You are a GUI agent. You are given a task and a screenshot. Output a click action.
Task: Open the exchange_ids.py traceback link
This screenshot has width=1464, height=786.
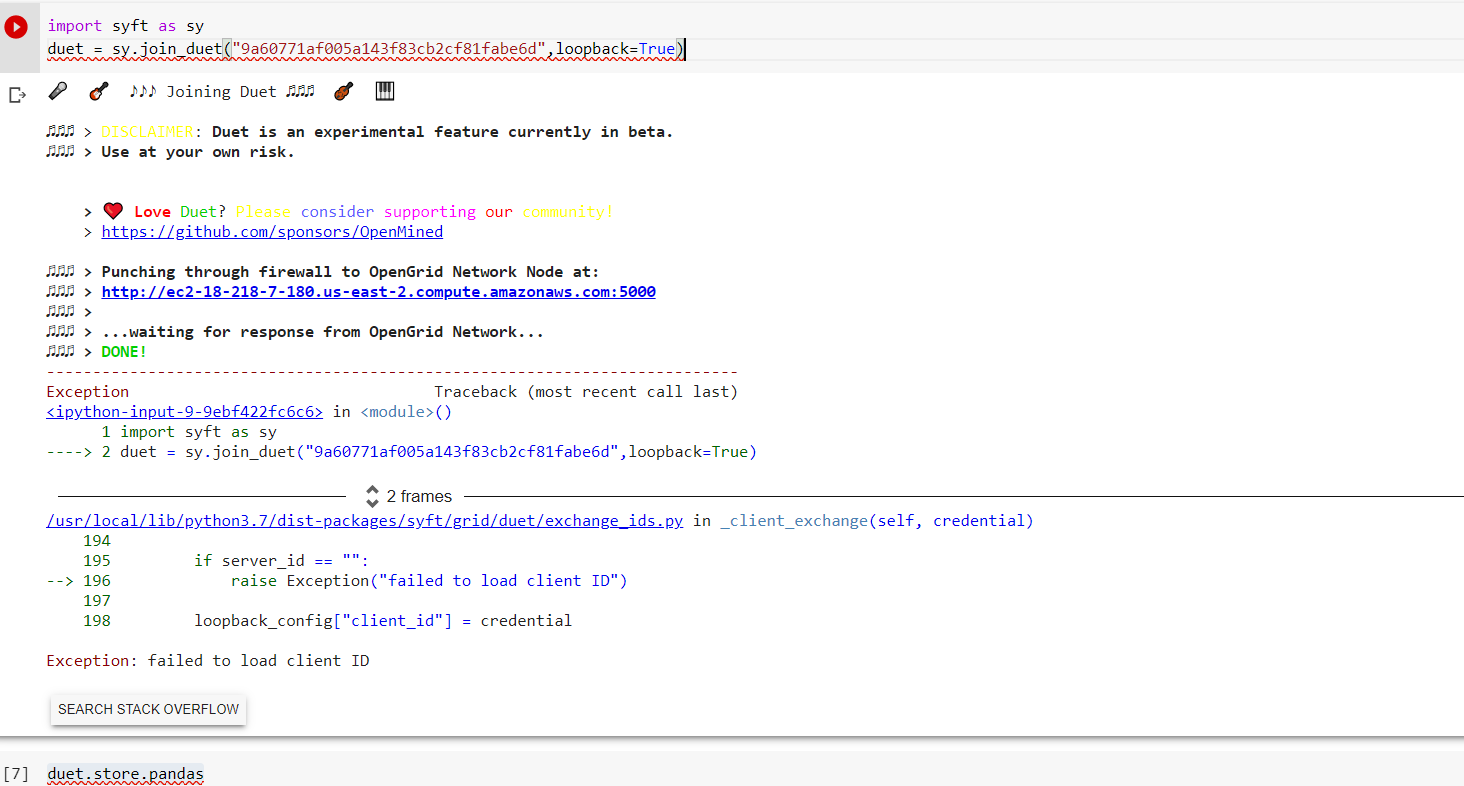coord(364,520)
